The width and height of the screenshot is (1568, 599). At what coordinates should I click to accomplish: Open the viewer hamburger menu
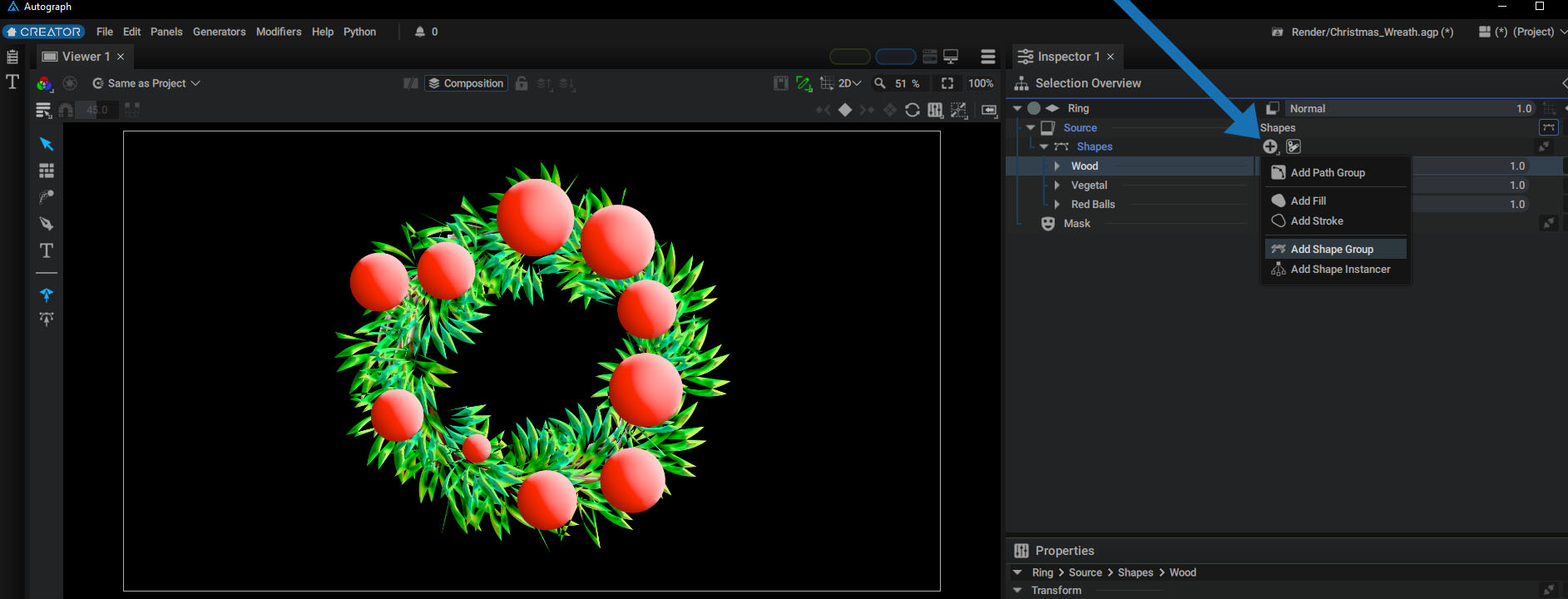click(x=988, y=57)
